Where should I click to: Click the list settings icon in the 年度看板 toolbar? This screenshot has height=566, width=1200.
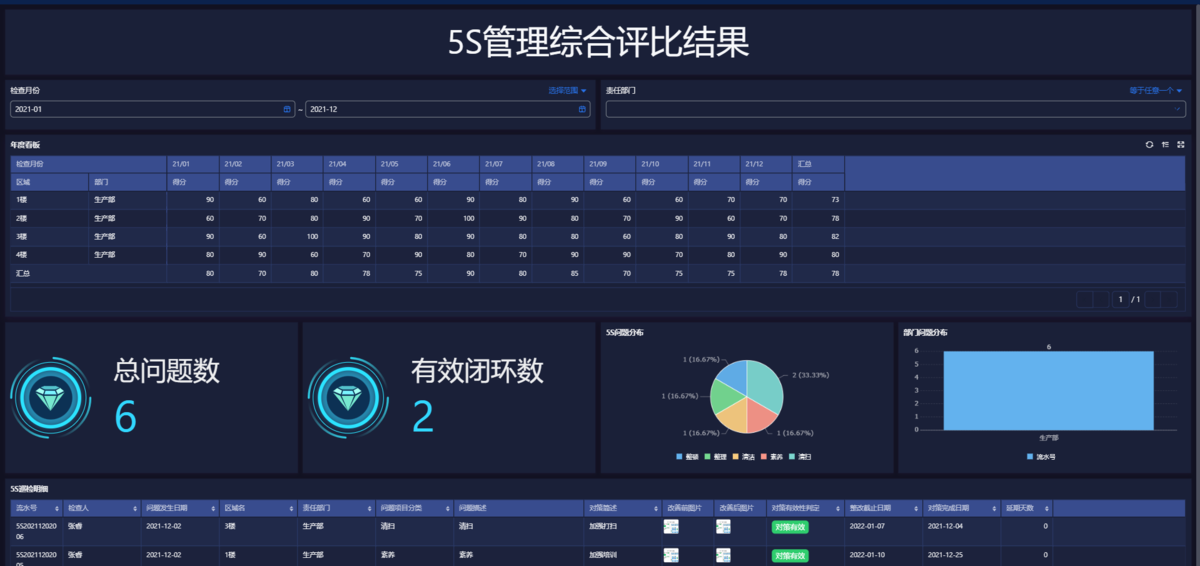[x=1165, y=145]
